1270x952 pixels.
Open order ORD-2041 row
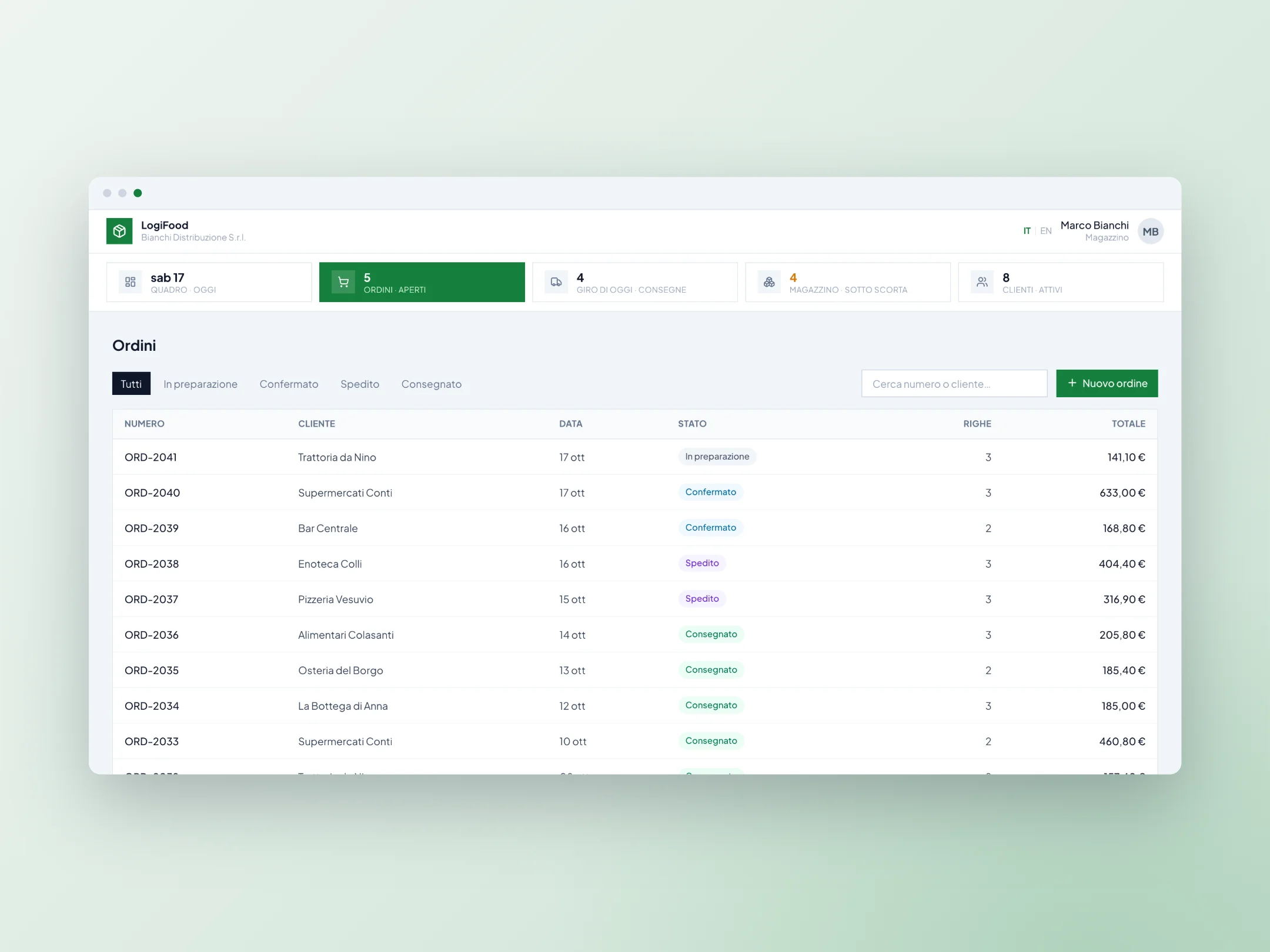[x=635, y=457]
